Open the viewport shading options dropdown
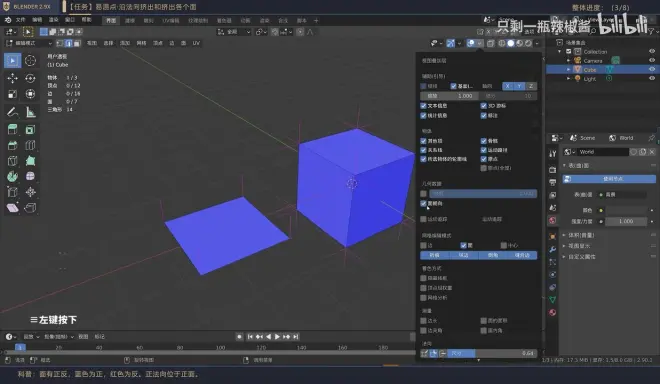The width and height of the screenshot is (660, 384). pyautogui.click(x=537, y=43)
